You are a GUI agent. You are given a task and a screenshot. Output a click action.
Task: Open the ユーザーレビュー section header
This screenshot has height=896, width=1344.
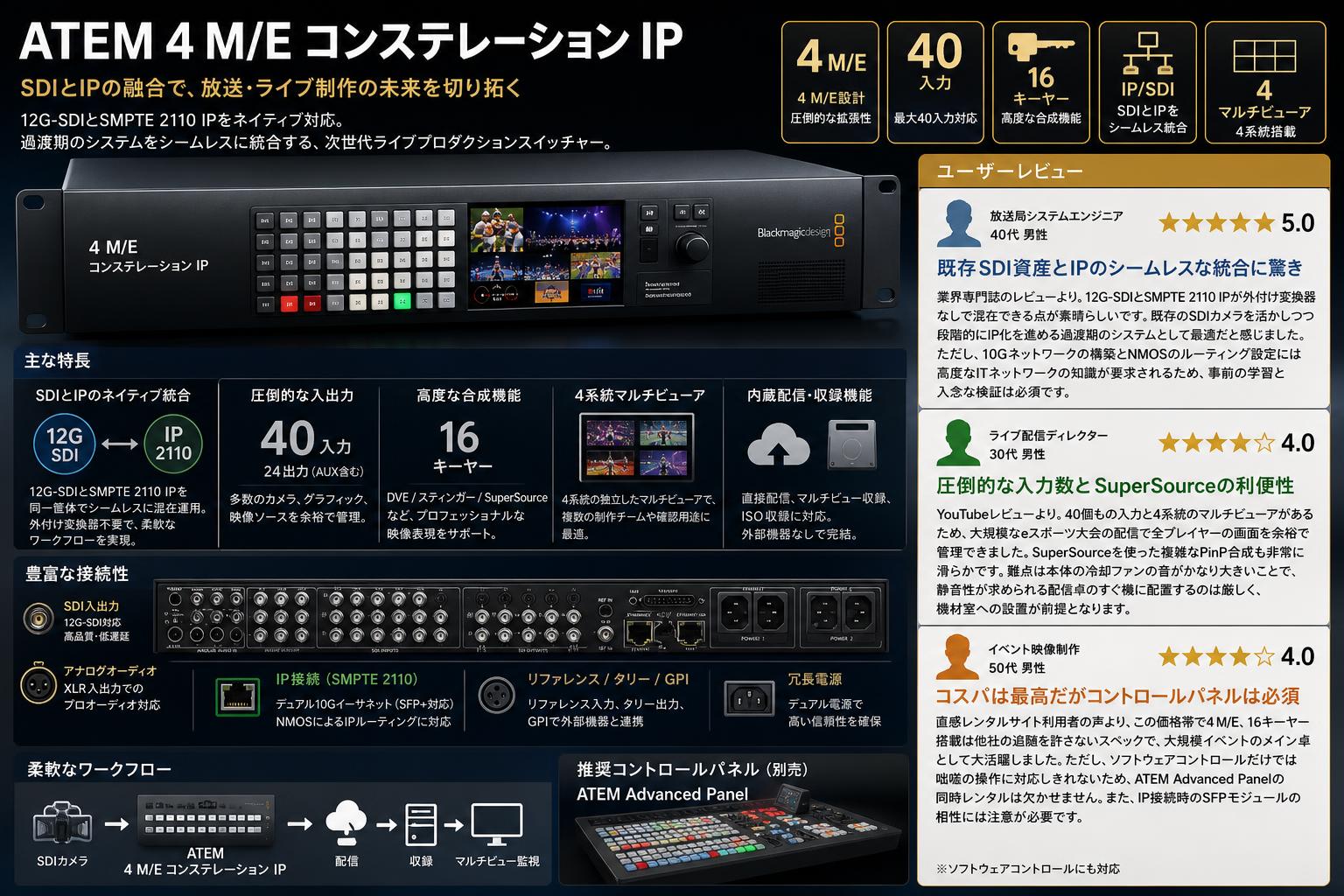click(1123, 171)
